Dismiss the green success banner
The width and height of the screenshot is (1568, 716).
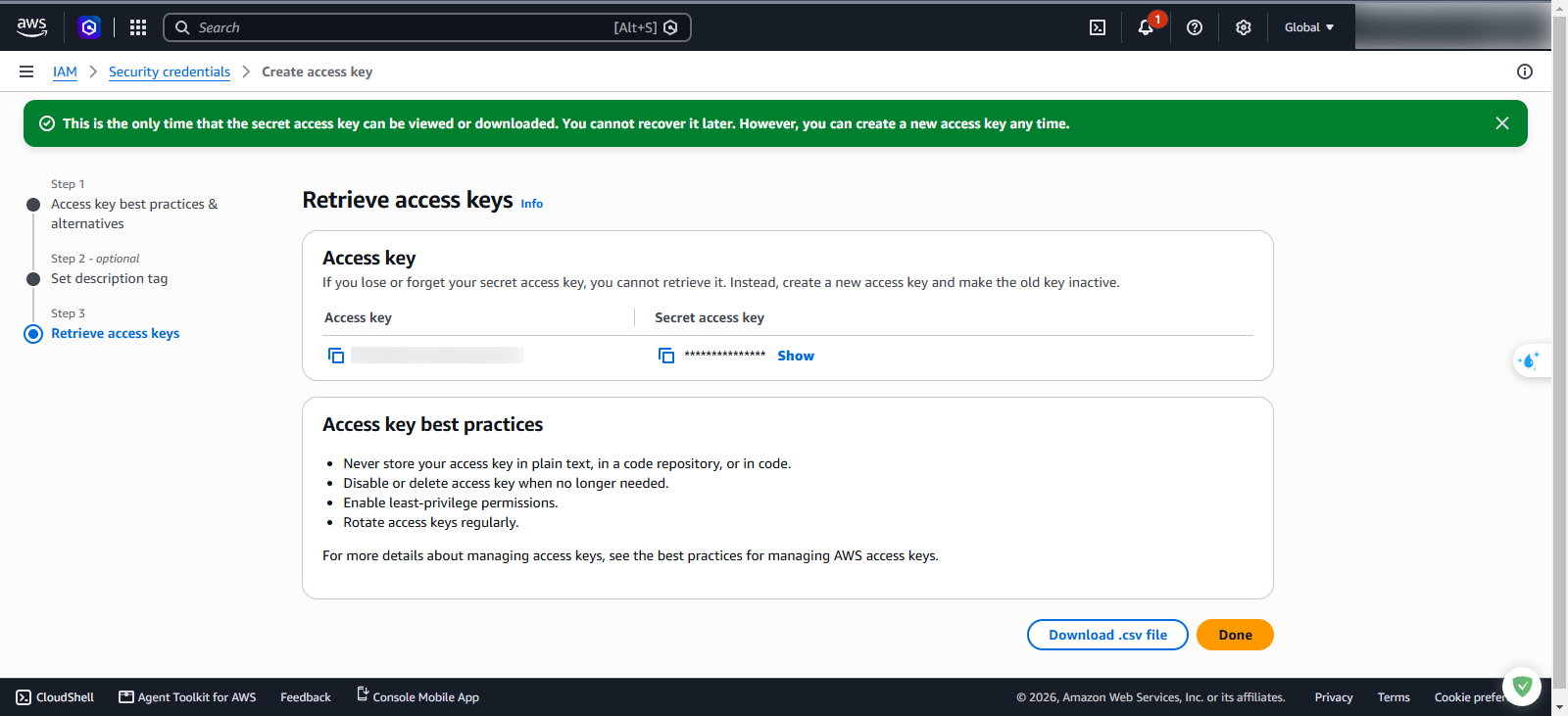[x=1502, y=123]
